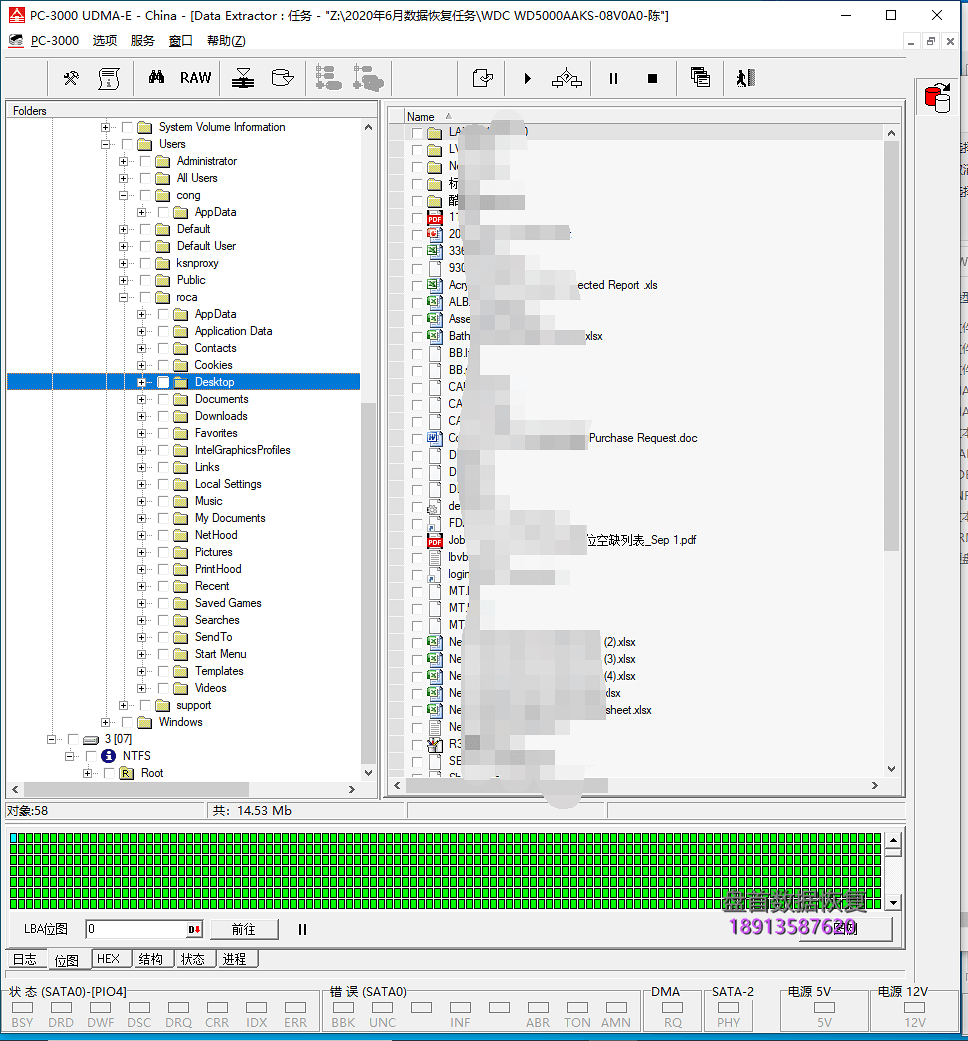
Task: Click the head map build icon
Action: [x=243, y=78]
